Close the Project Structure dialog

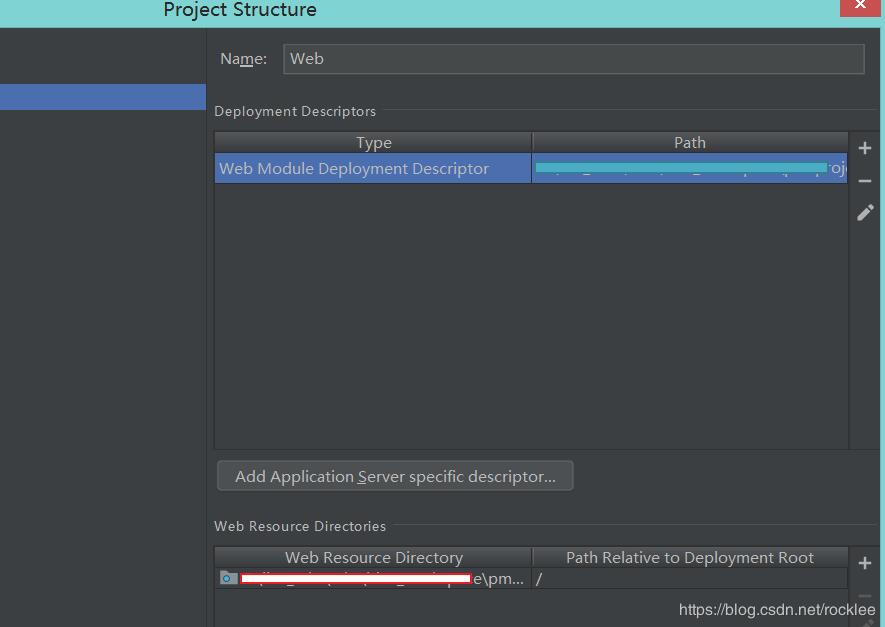coord(860,6)
